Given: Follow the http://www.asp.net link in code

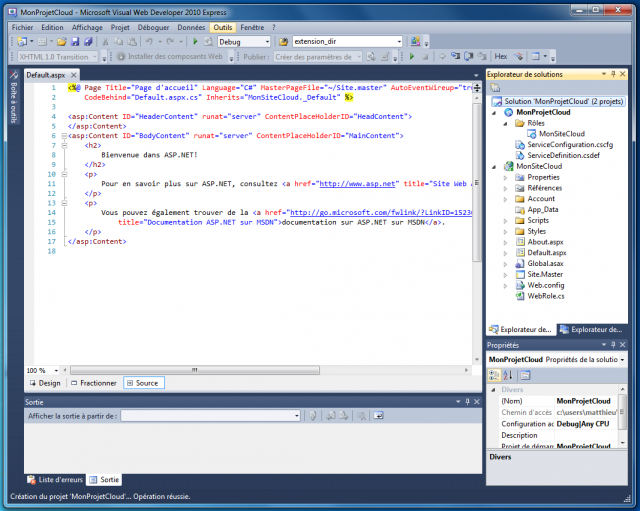Looking at the screenshot, I should [357, 184].
